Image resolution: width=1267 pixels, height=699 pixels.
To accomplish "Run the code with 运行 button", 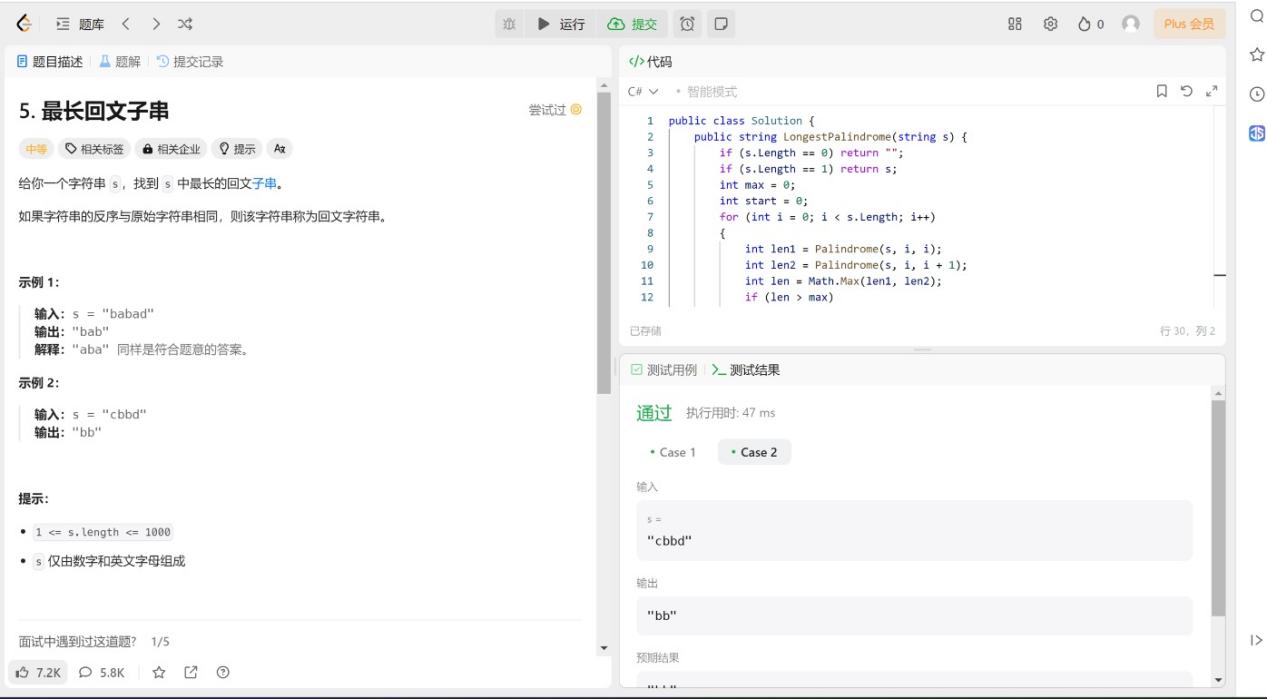I will 562,23.
